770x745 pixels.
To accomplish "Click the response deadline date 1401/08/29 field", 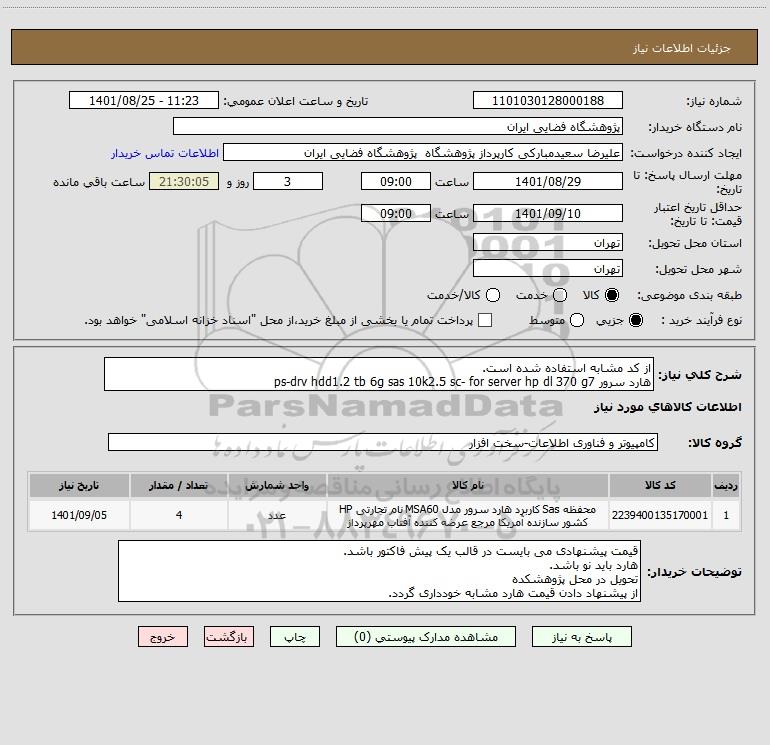I will click(x=548, y=181).
